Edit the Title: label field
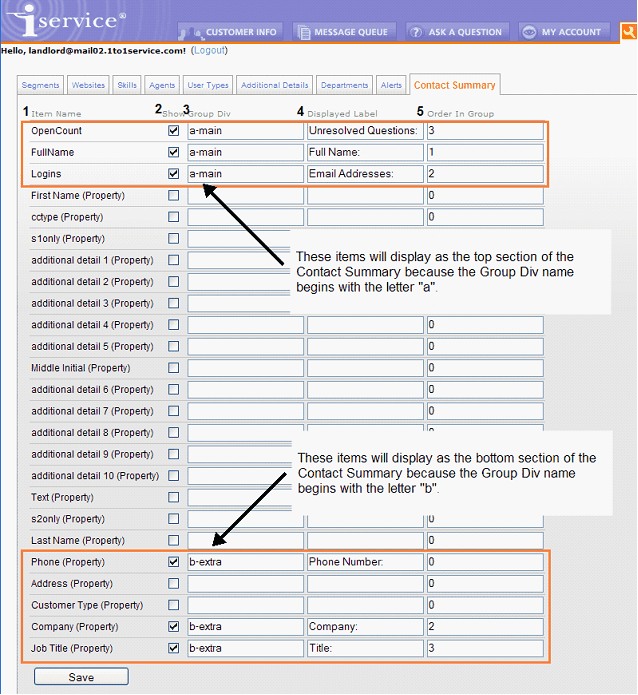 point(365,648)
